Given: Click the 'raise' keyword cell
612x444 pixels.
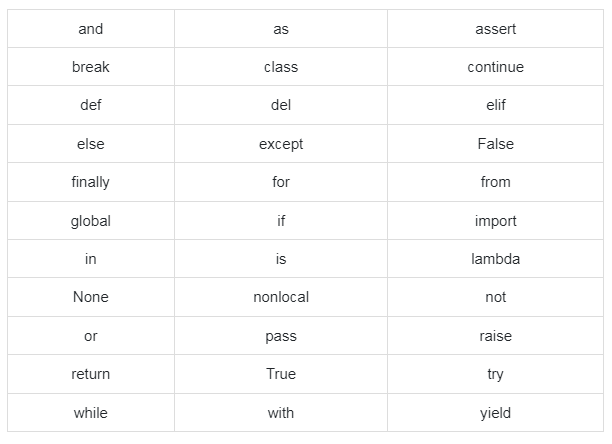Looking at the screenshot, I should point(495,336).
